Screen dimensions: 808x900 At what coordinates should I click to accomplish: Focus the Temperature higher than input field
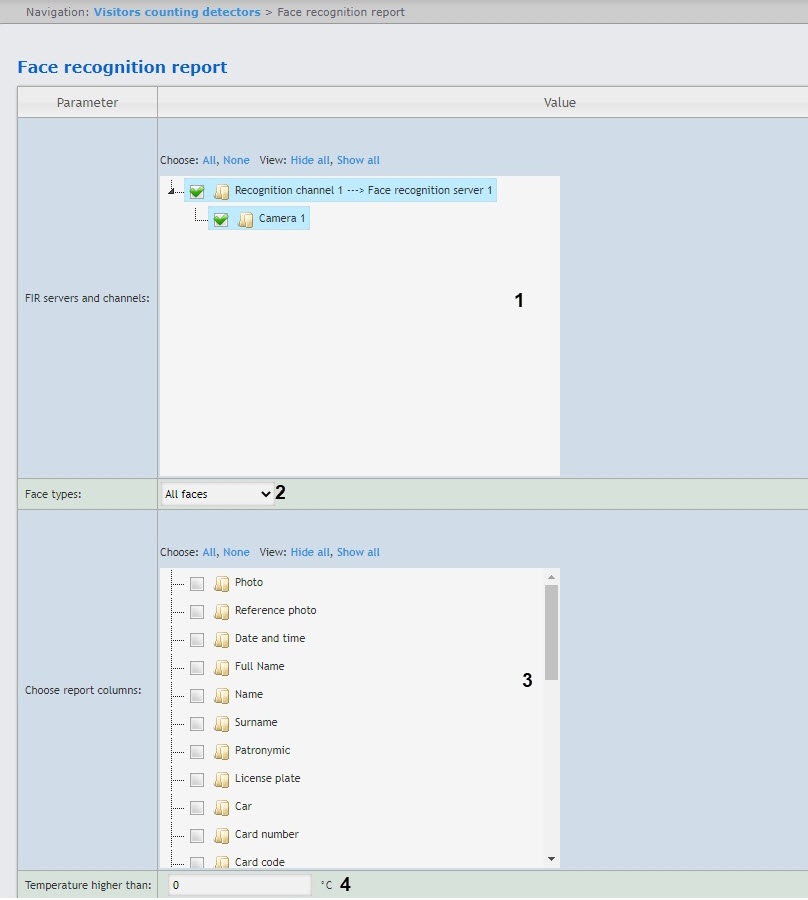(240, 885)
